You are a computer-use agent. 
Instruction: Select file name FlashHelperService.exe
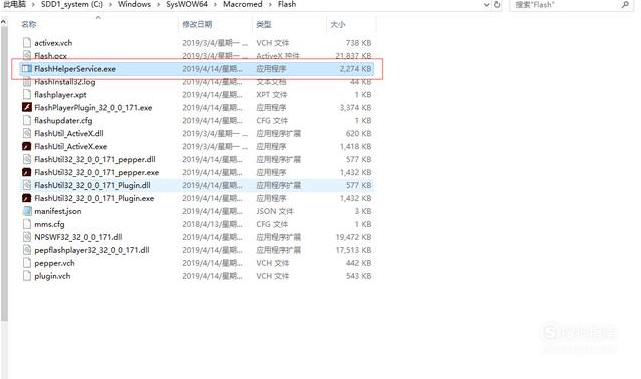[75, 69]
